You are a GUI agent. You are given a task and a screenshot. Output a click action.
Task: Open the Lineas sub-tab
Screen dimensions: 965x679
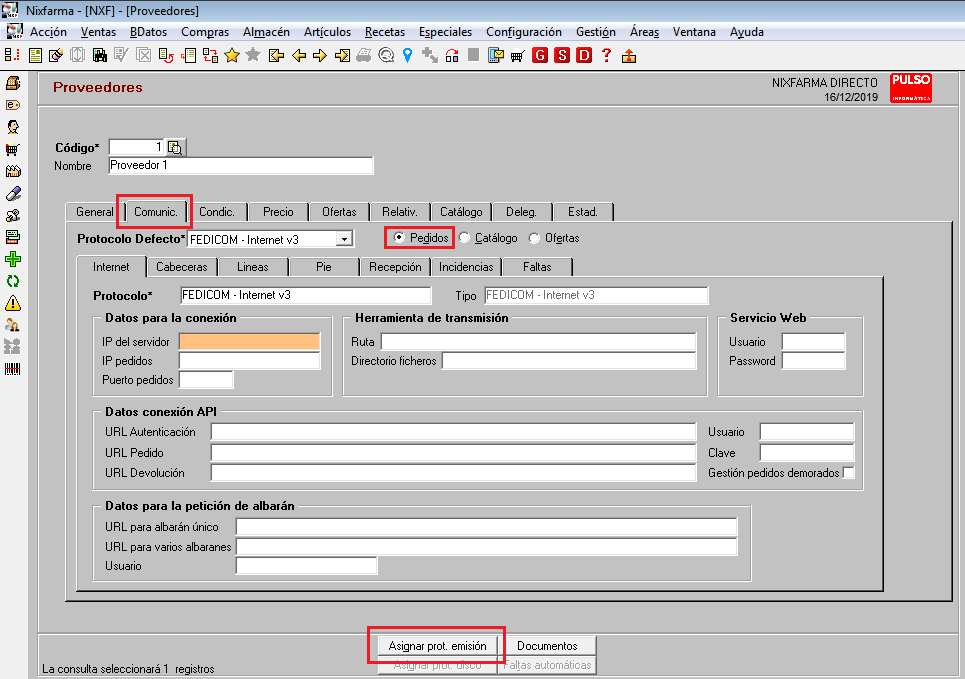click(253, 267)
